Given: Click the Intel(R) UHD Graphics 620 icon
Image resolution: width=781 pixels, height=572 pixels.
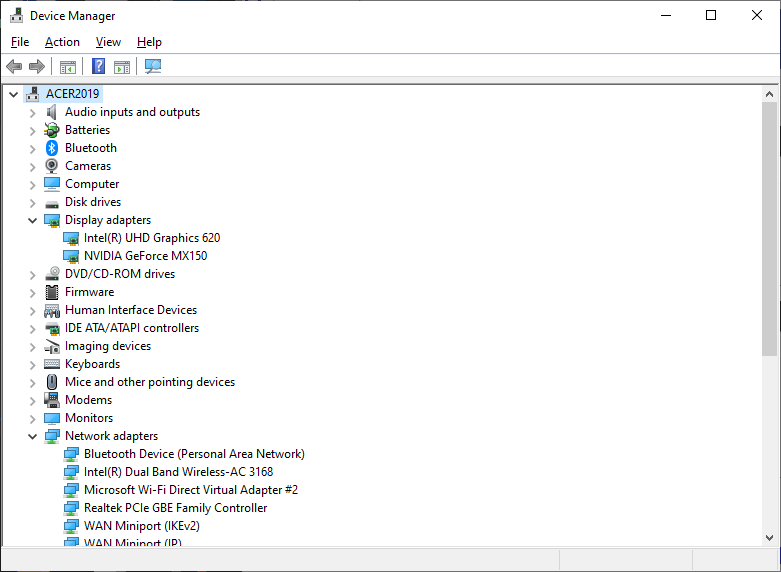Looking at the screenshot, I should pyautogui.click(x=71, y=238).
